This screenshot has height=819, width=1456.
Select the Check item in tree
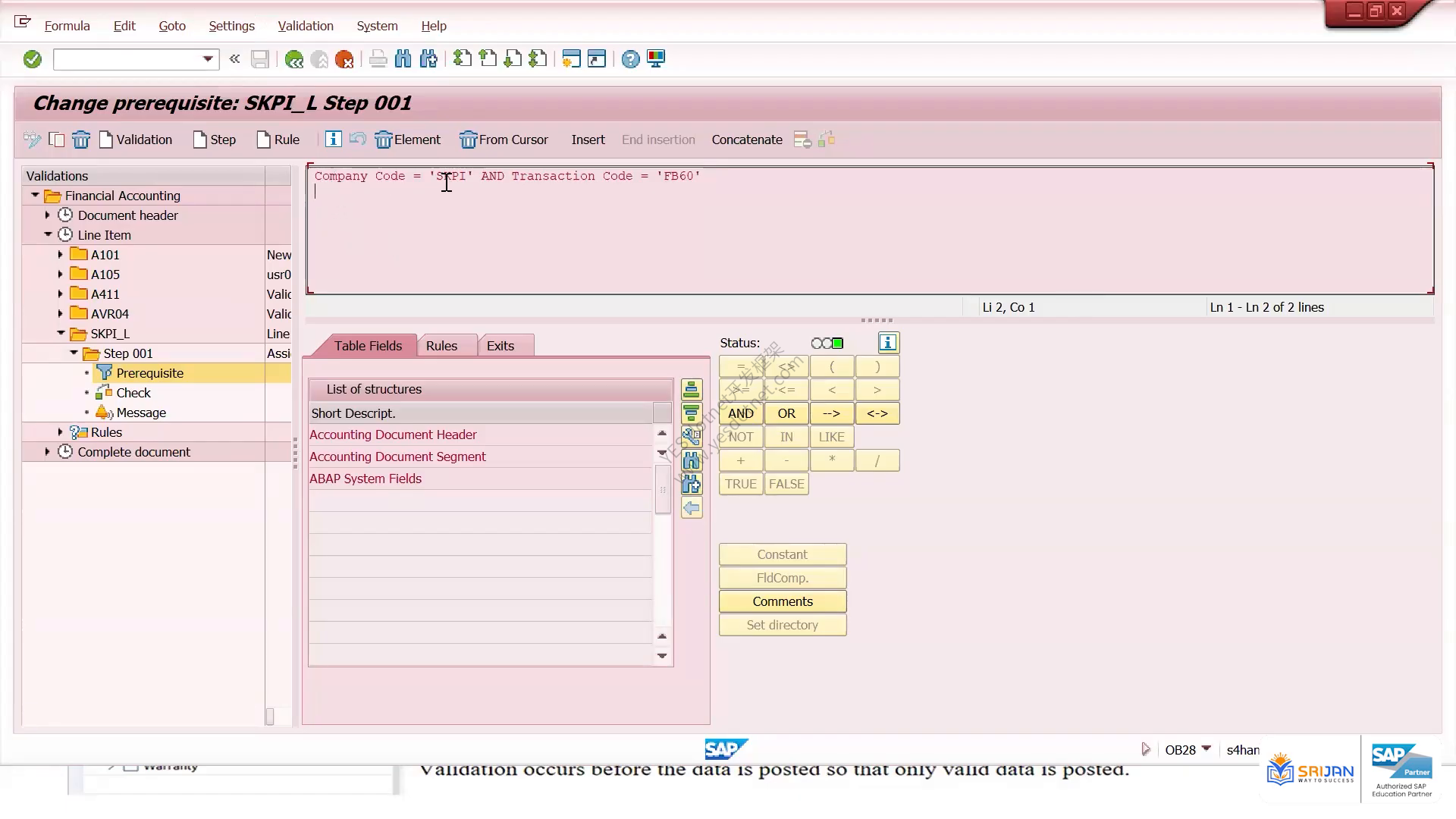point(133,393)
